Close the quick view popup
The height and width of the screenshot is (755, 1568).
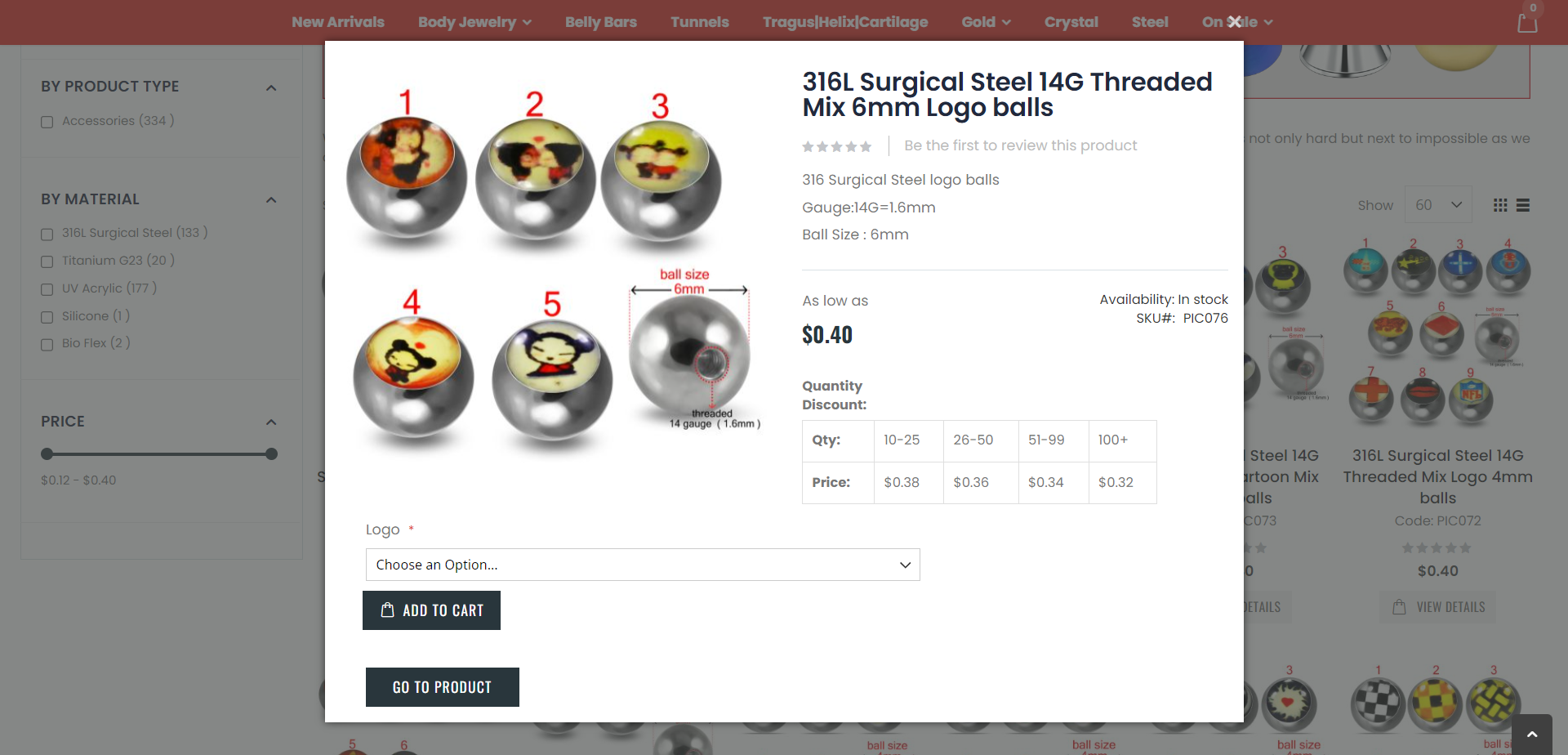[x=1235, y=22]
